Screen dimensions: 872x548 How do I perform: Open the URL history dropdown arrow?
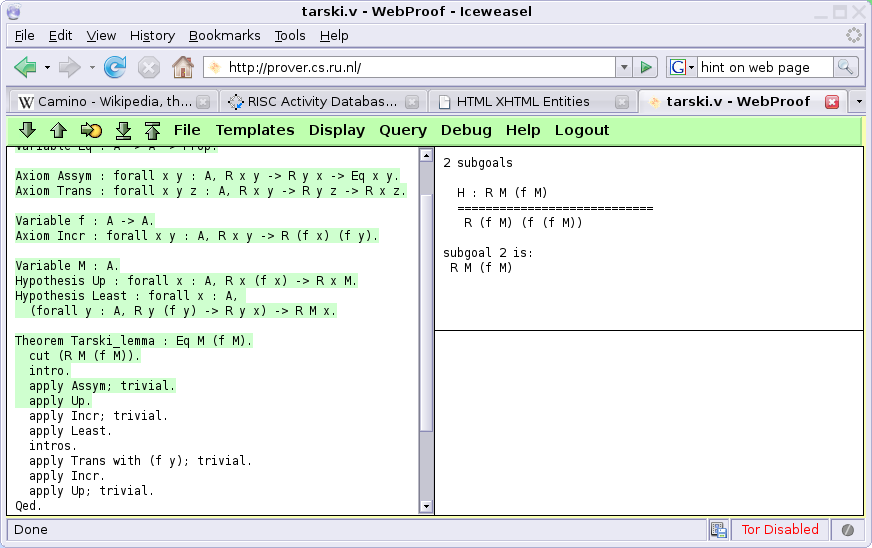(x=624, y=68)
